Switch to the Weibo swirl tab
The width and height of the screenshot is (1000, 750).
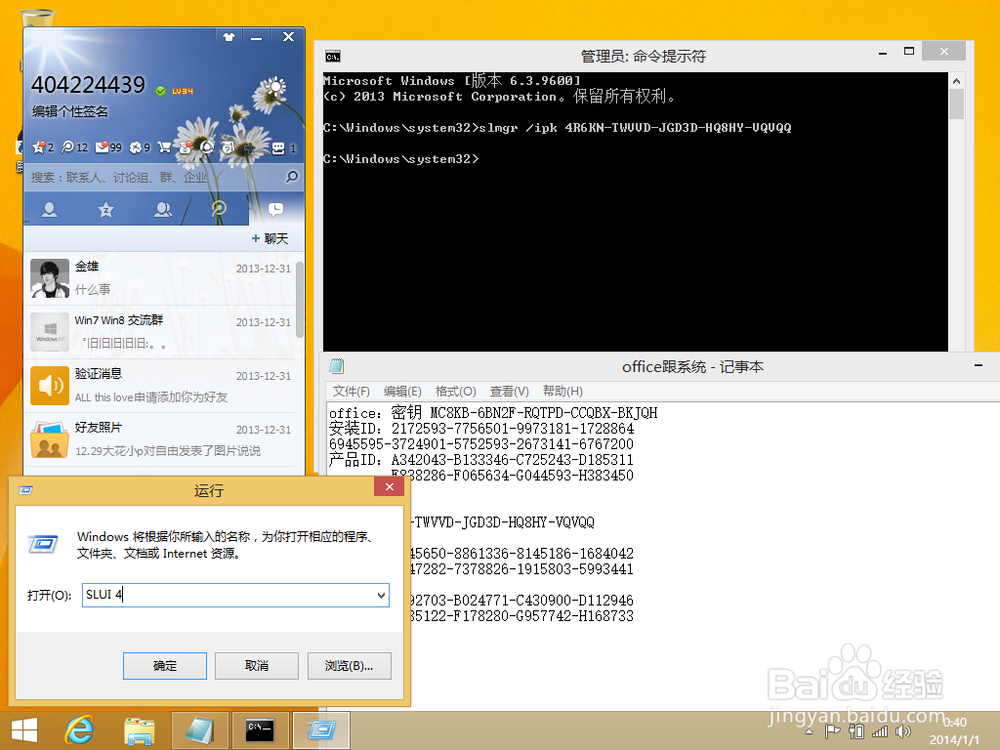pos(219,209)
